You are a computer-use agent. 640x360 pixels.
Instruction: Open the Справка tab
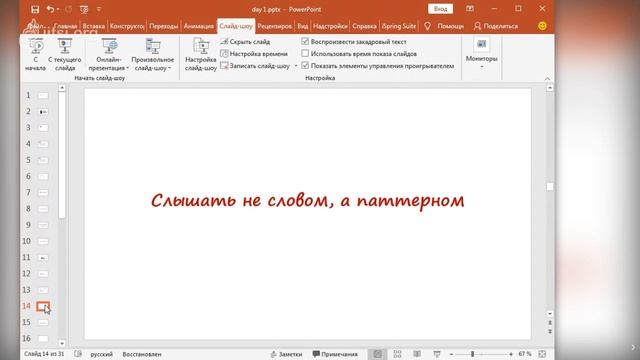(x=364, y=26)
